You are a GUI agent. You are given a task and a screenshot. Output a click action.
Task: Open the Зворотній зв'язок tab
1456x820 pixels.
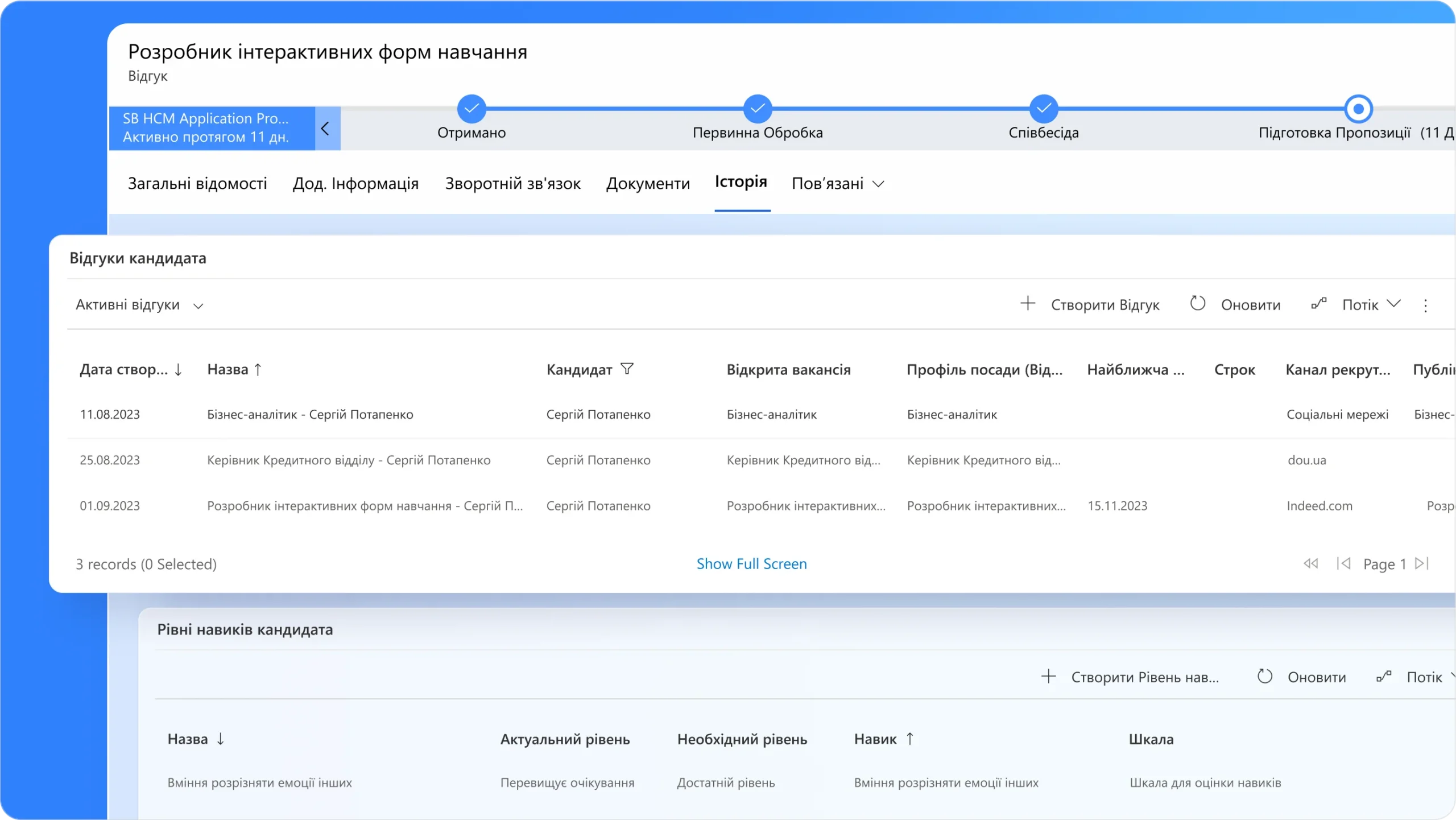[512, 184]
